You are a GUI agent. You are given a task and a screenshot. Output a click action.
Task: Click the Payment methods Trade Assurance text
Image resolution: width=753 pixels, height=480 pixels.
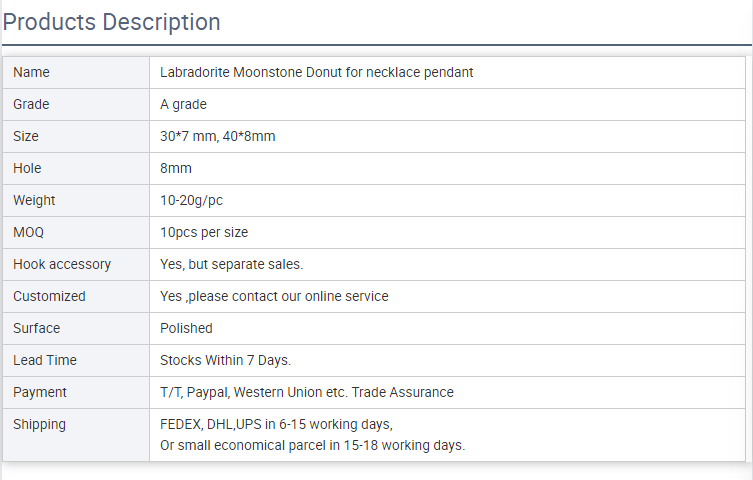click(x=306, y=392)
